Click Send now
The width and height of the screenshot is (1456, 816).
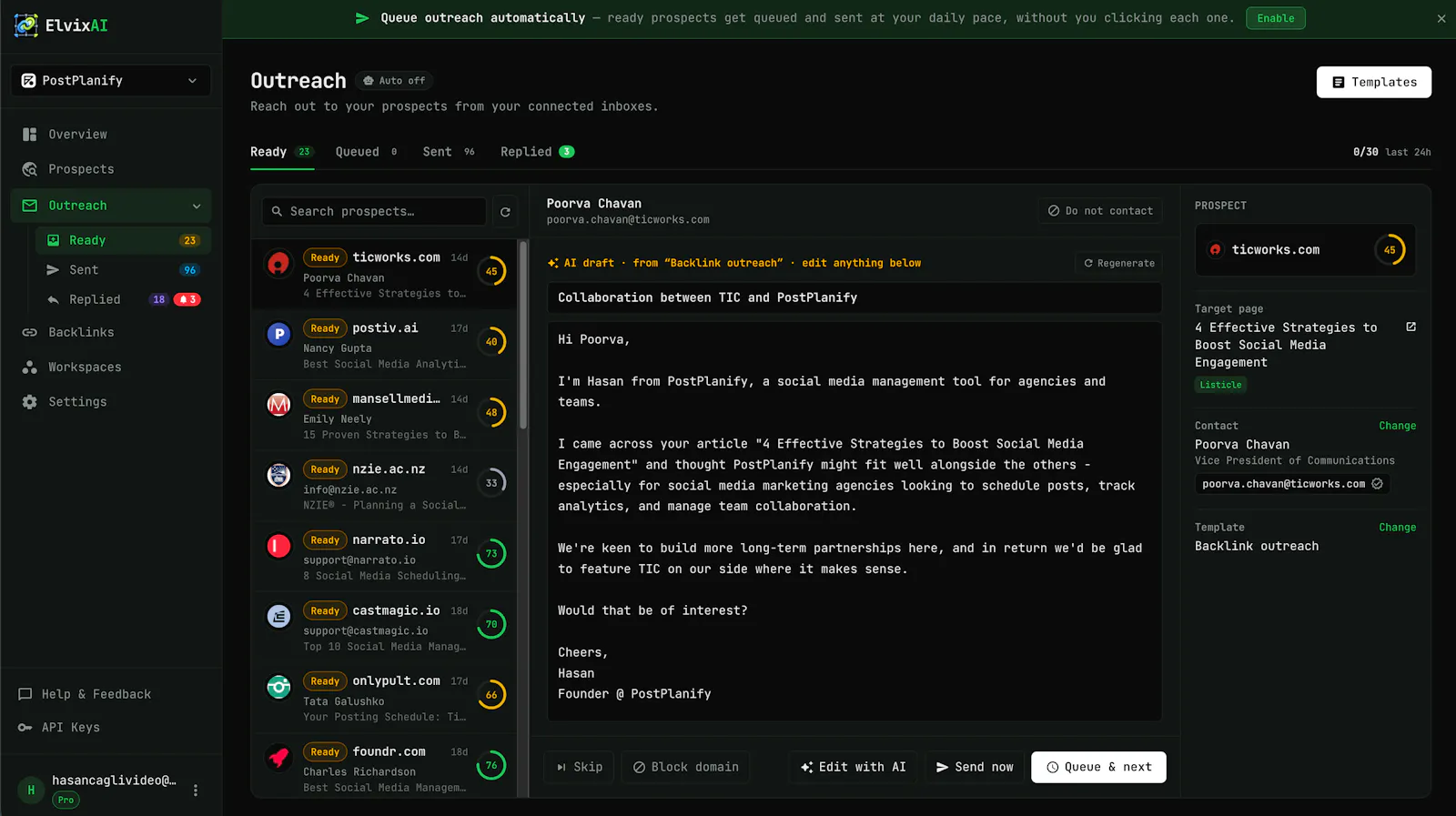click(x=975, y=767)
